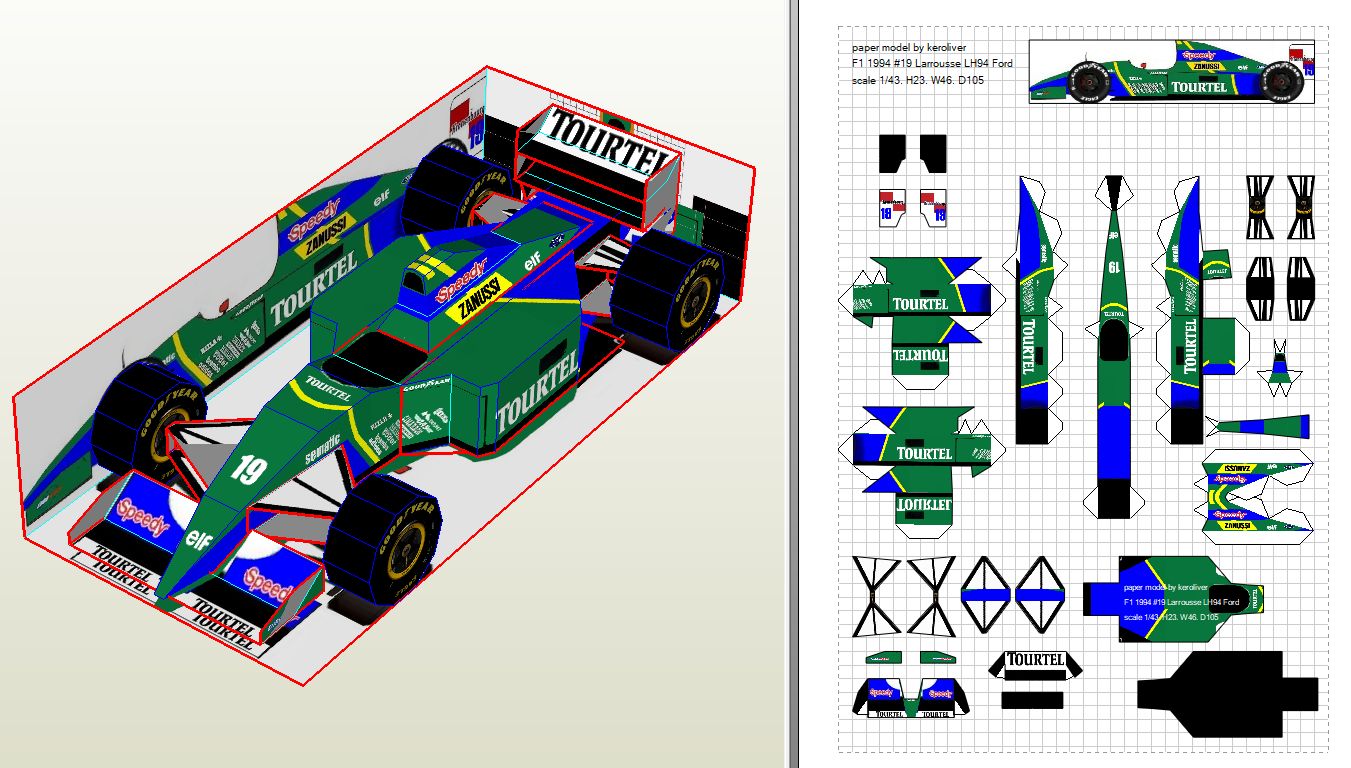Screen dimensions: 1351x768
Task: Pick the front-right Goodyear tire in 3D view
Action: point(383,539)
